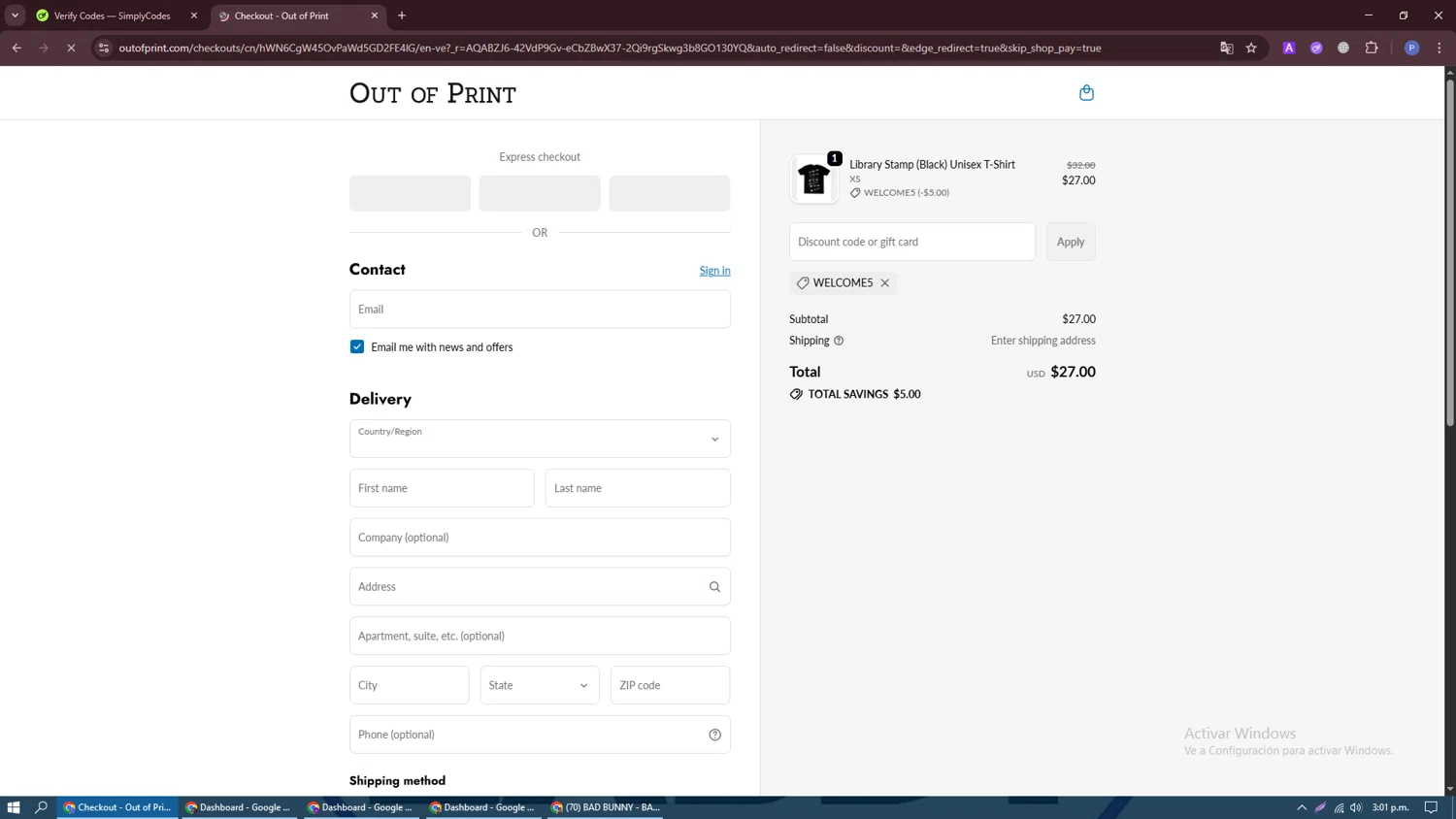Click the Library Stamp T-Shirt thumbnail
Screen dimensions: 1456x819
tap(813, 180)
